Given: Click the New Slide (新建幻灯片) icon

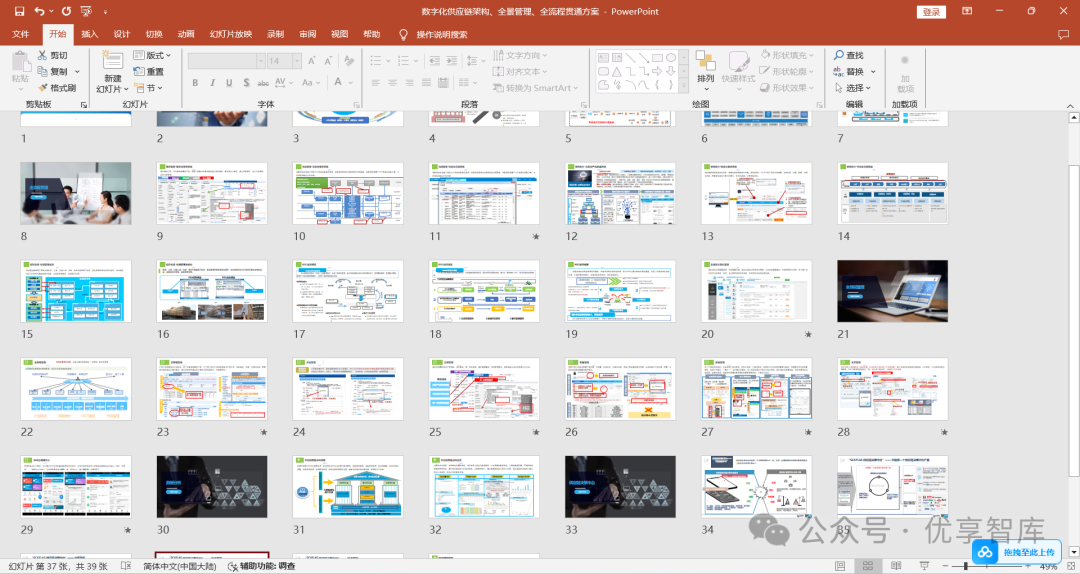Looking at the screenshot, I should pyautogui.click(x=112, y=61).
